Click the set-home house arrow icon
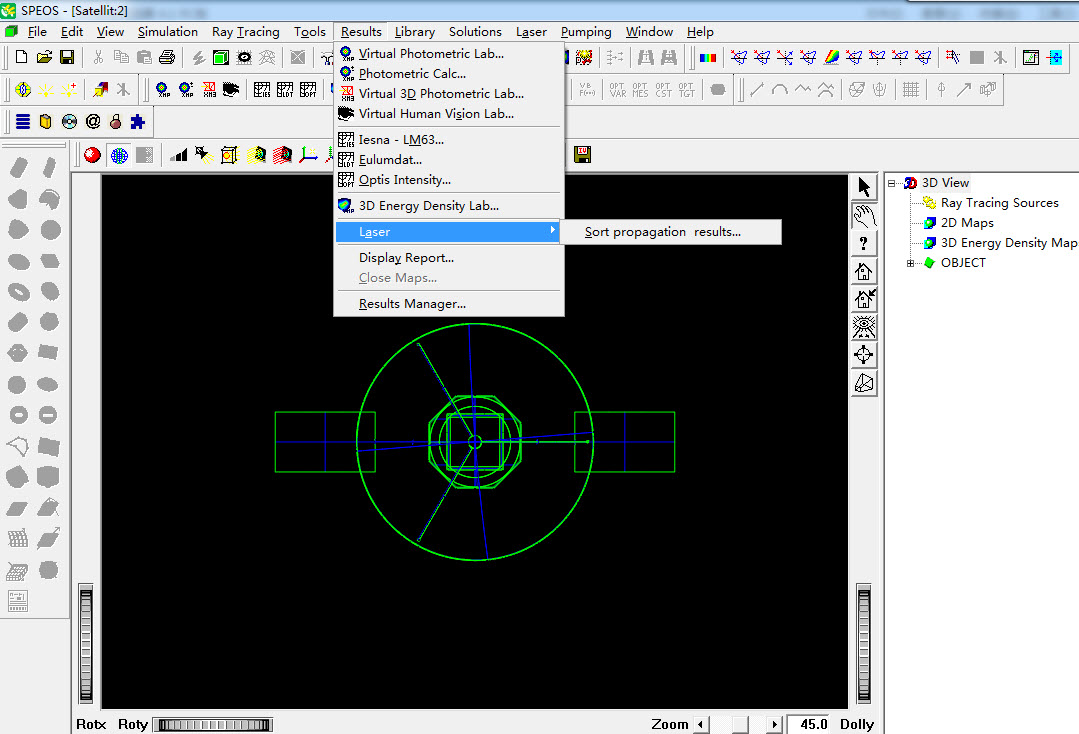Viewport: 1079px width, 734px height. coord(864,299)
